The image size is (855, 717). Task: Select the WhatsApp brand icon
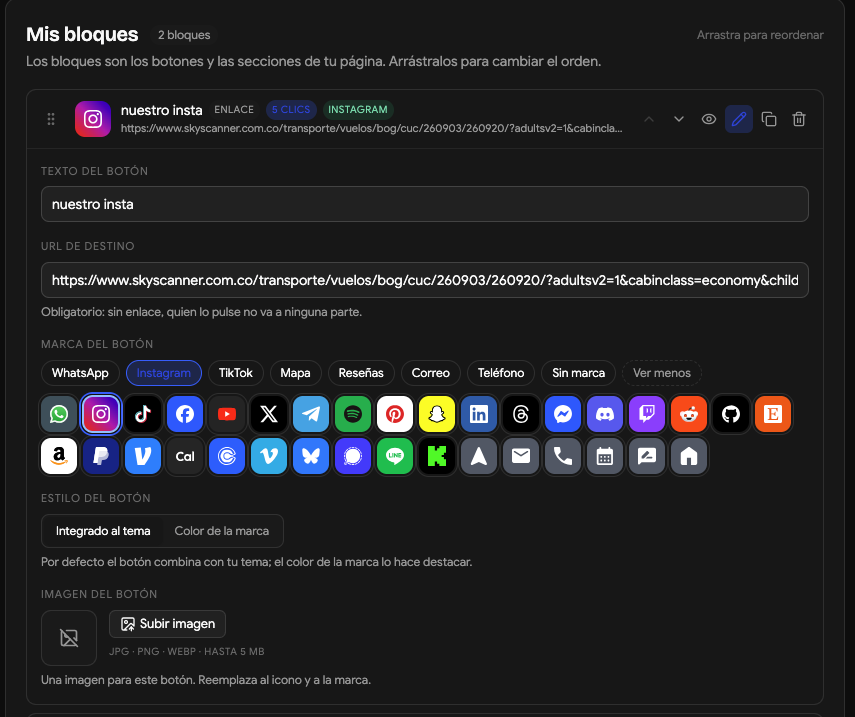click(59, 414)
